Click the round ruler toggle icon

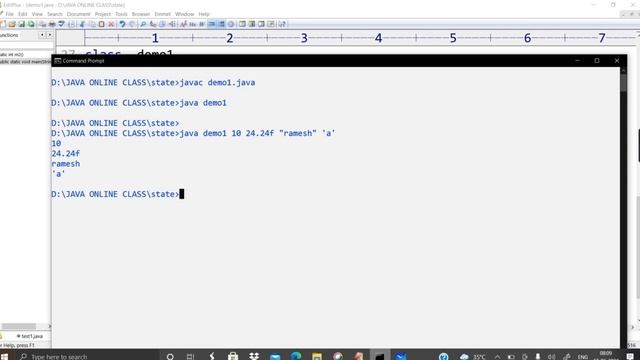pyautogui.click(x=231, y=24)
